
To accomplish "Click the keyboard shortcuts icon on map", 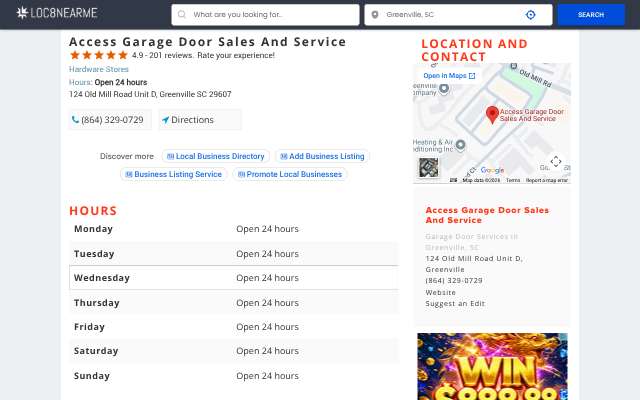I will point(453,180).
